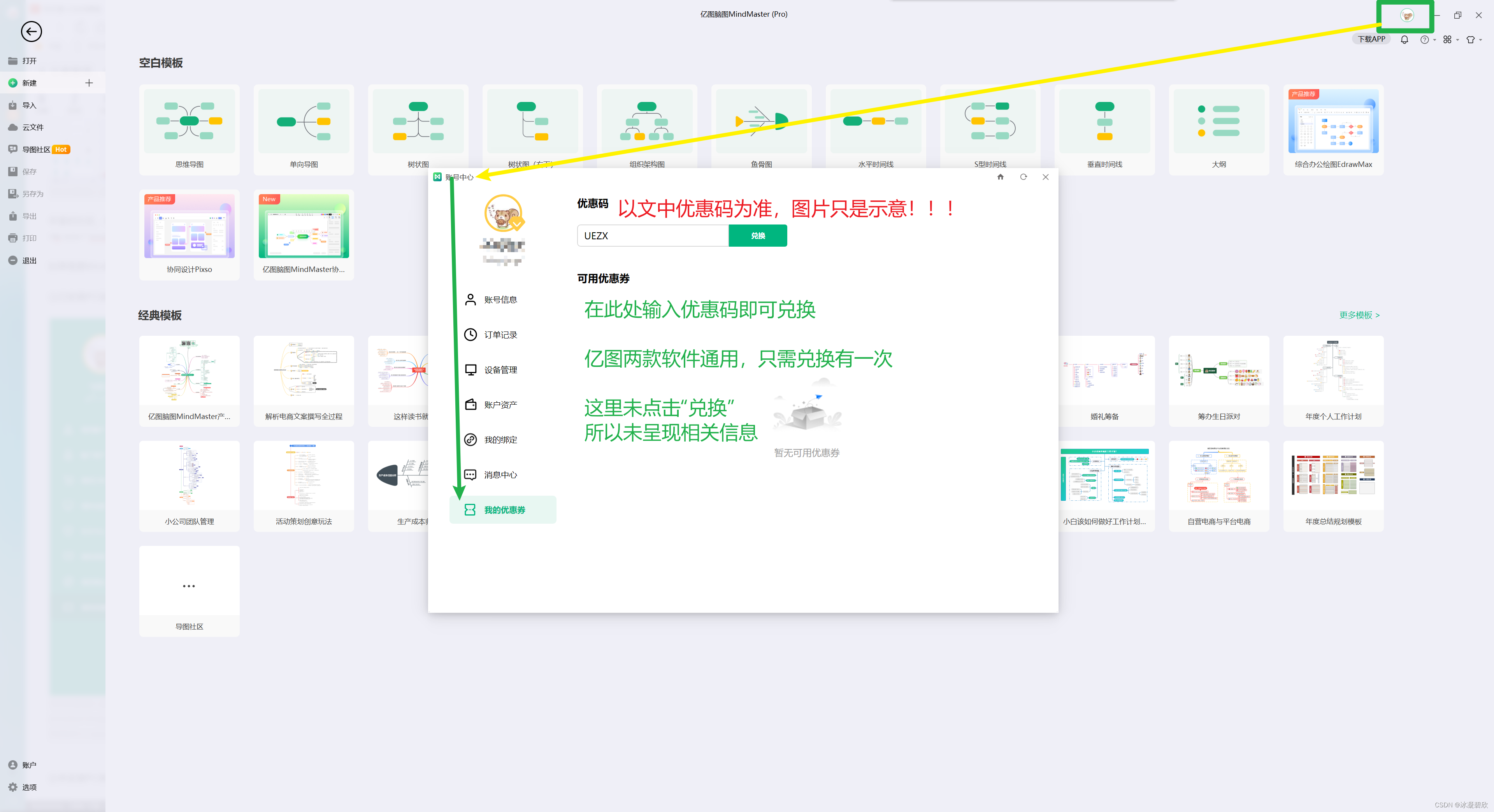Open 自营电商与平台电商 template
Image resolution: width=1494 pixels, height=812 pixels.
1219,486
